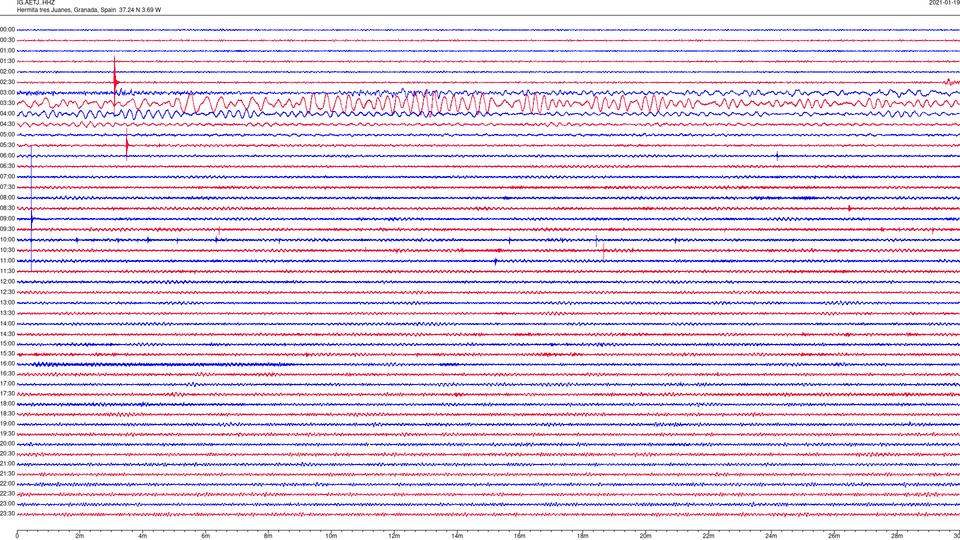Click the 6m tick label on time axis

coord(206,536)
